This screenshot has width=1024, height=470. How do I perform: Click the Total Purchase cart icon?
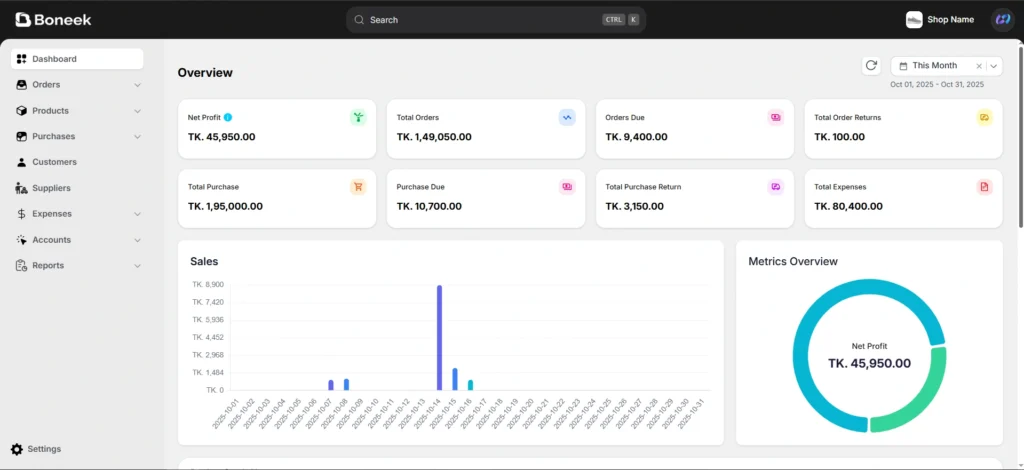click(x=358, y=187)
